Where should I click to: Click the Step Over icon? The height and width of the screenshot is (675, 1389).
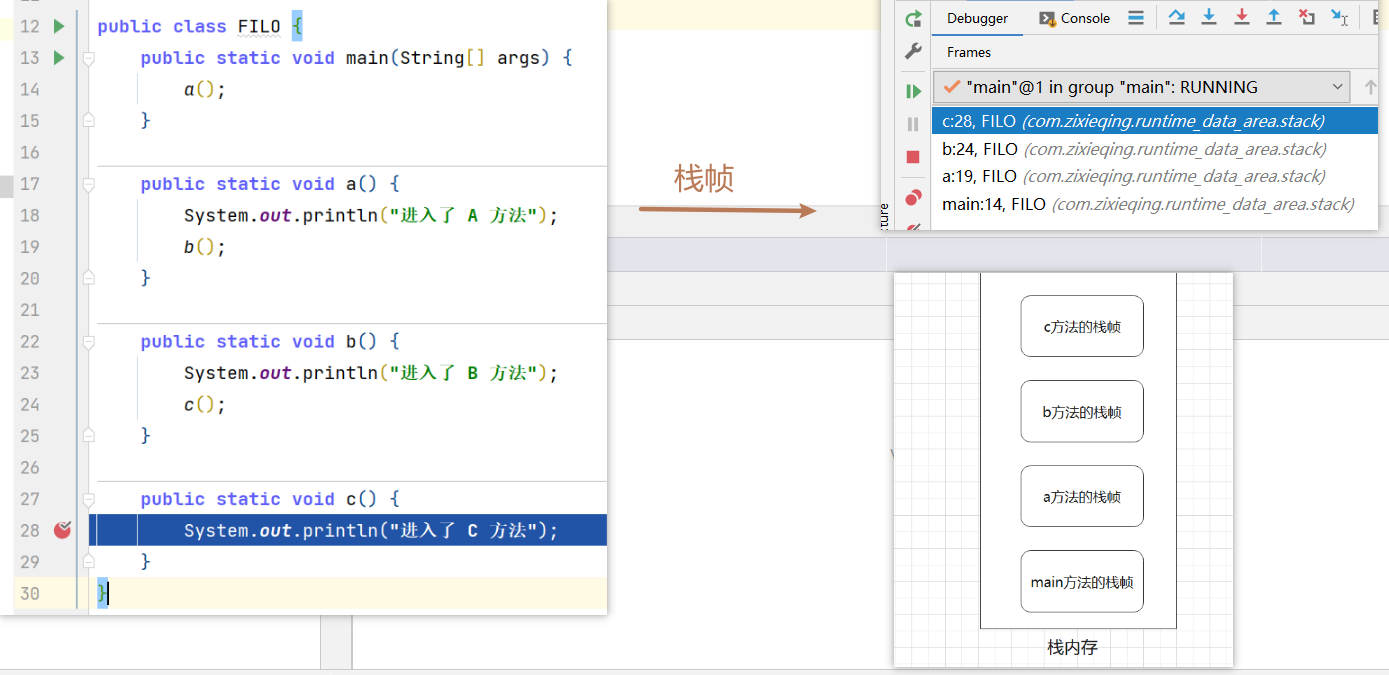click(x=1177, y=17)
